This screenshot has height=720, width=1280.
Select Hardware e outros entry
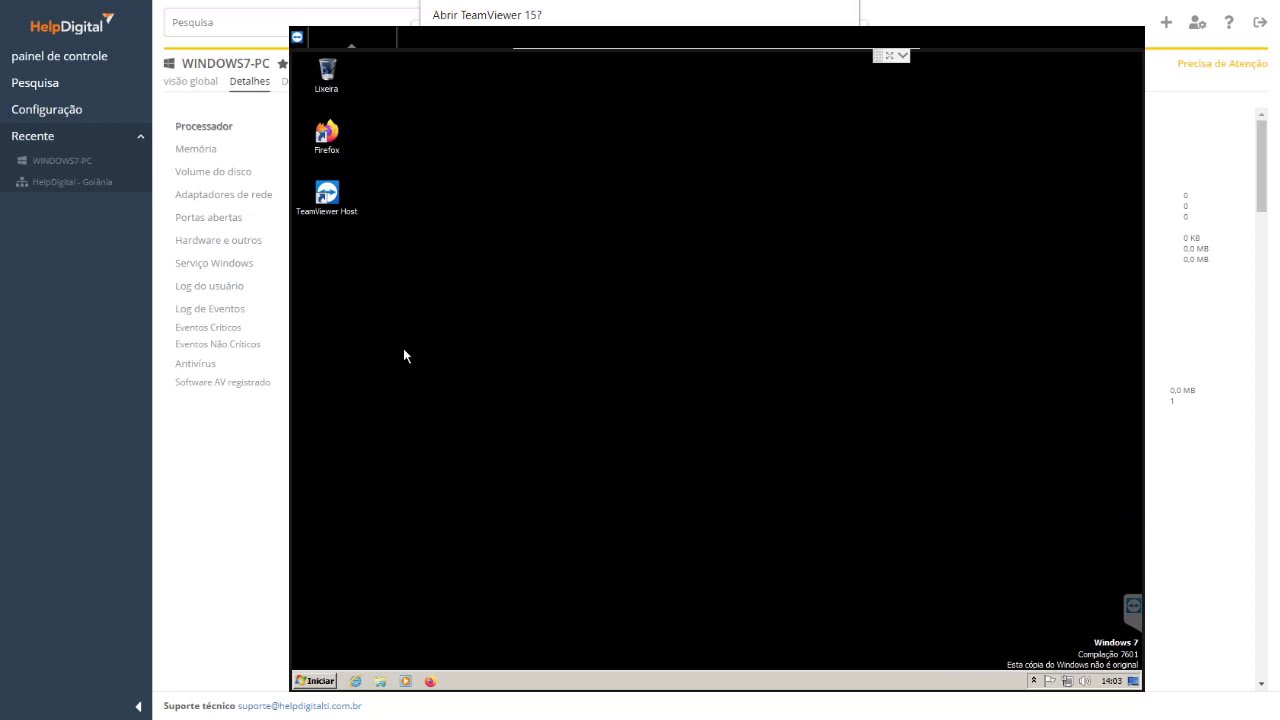(x=218, y=240)
